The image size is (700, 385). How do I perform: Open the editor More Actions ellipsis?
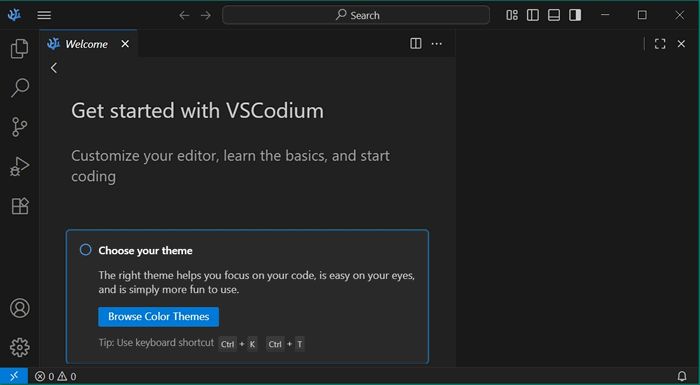437,43
